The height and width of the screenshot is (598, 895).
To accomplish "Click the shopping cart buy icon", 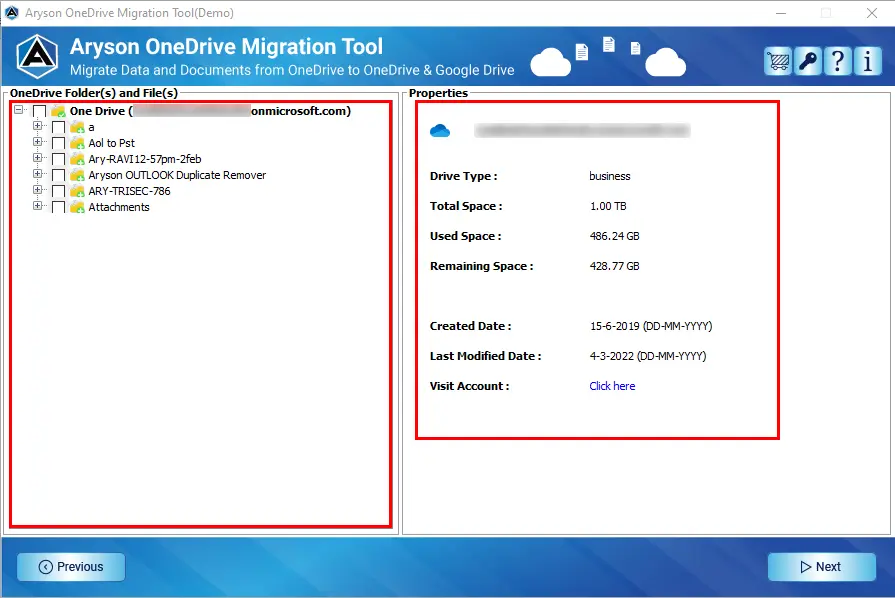I will click(778, 60).
